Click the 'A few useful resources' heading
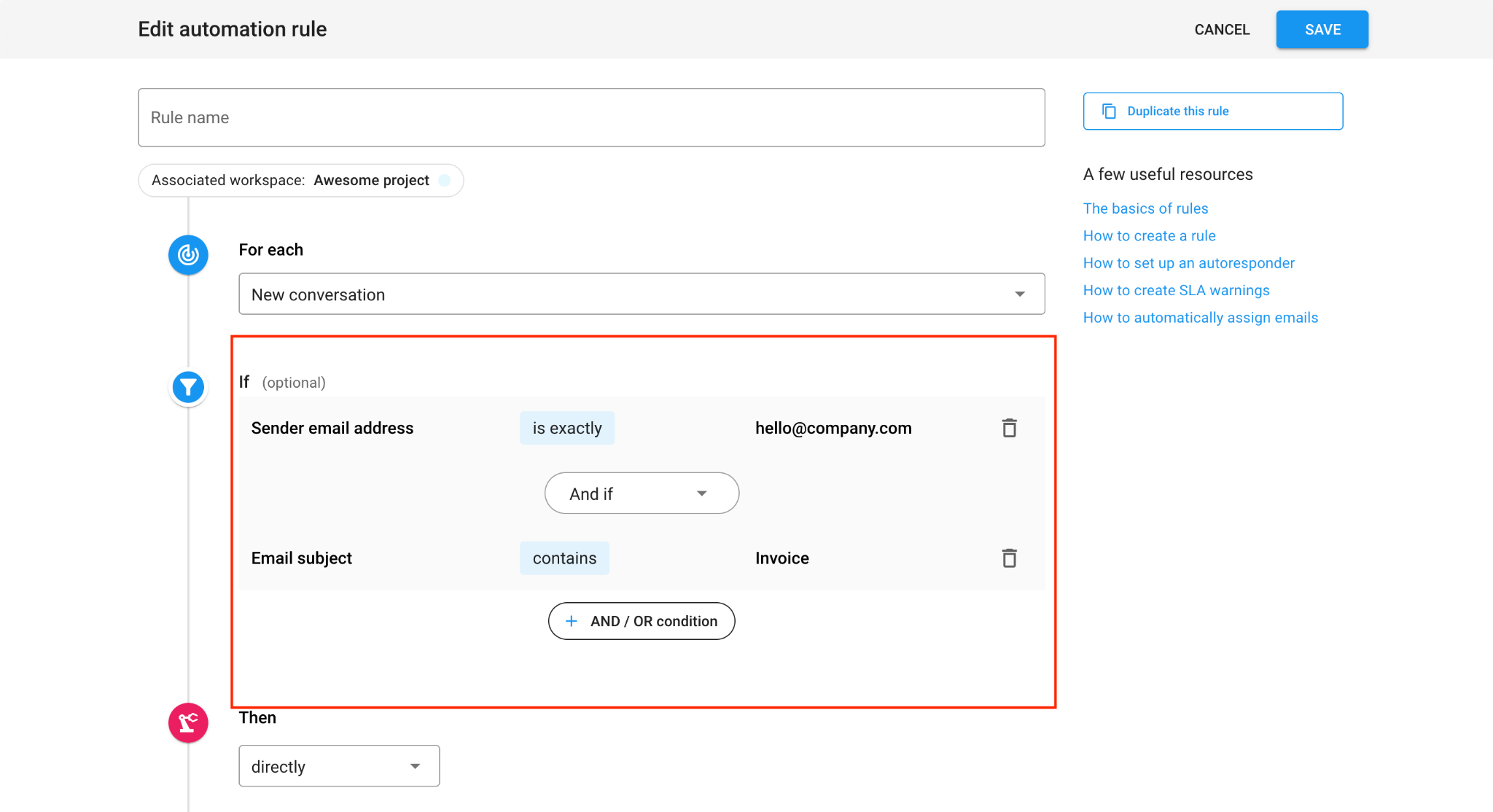This screenshot has height=812, width=1493. [x=1168, y=174]
